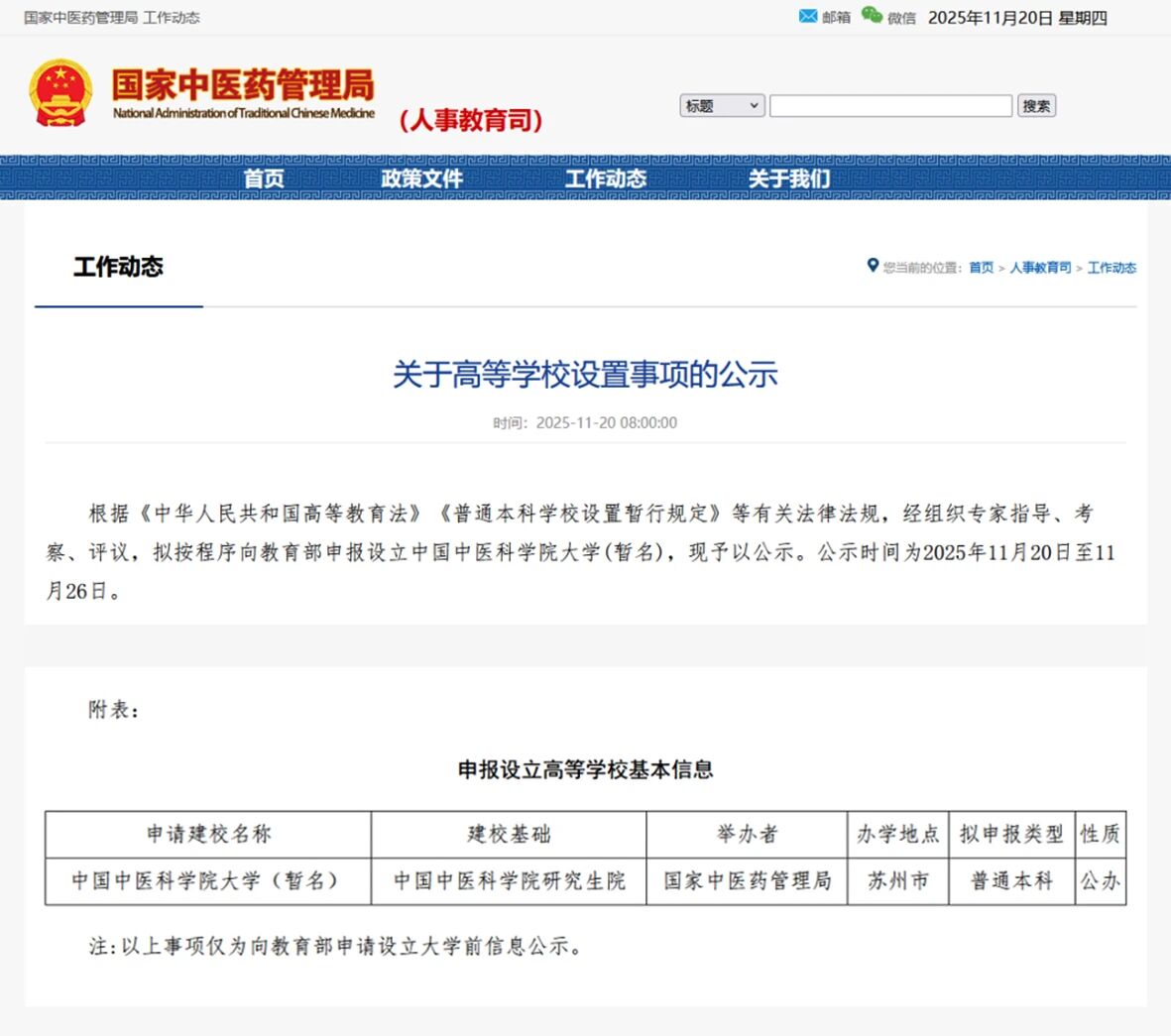Screen dimensions: 1171x1036
Task: Select the 工作动态 section tab heading
Action: pos(118,267)
